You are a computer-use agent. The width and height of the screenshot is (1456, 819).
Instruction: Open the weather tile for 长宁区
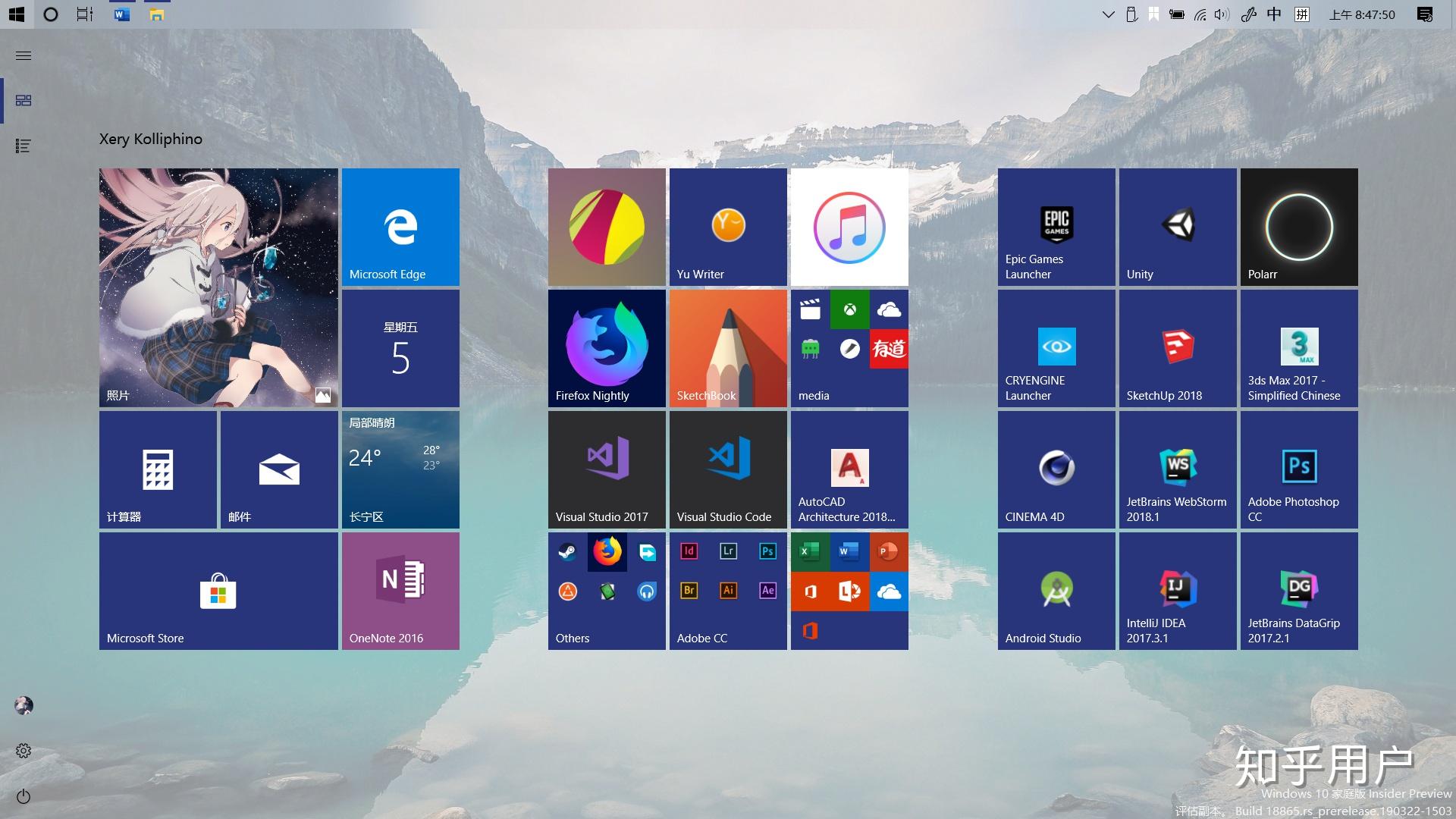pyautogui.click(x=400, y=469)
